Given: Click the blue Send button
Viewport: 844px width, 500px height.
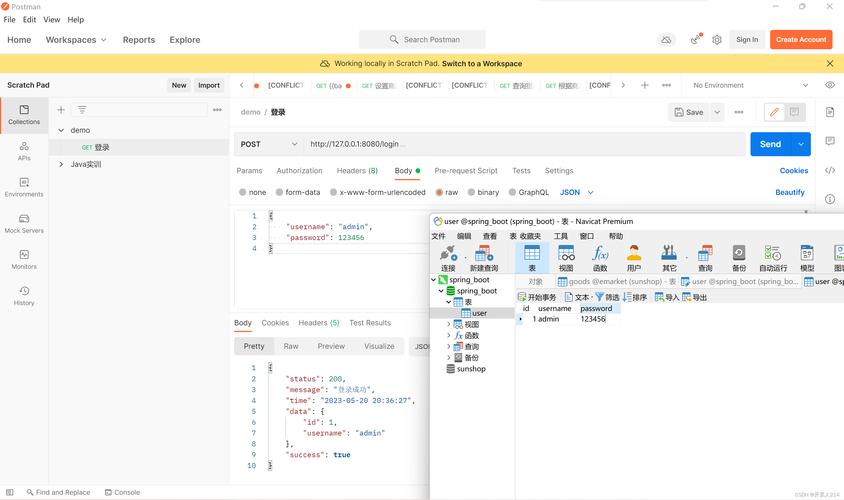Looking at the screenshot, I should 770,144.
